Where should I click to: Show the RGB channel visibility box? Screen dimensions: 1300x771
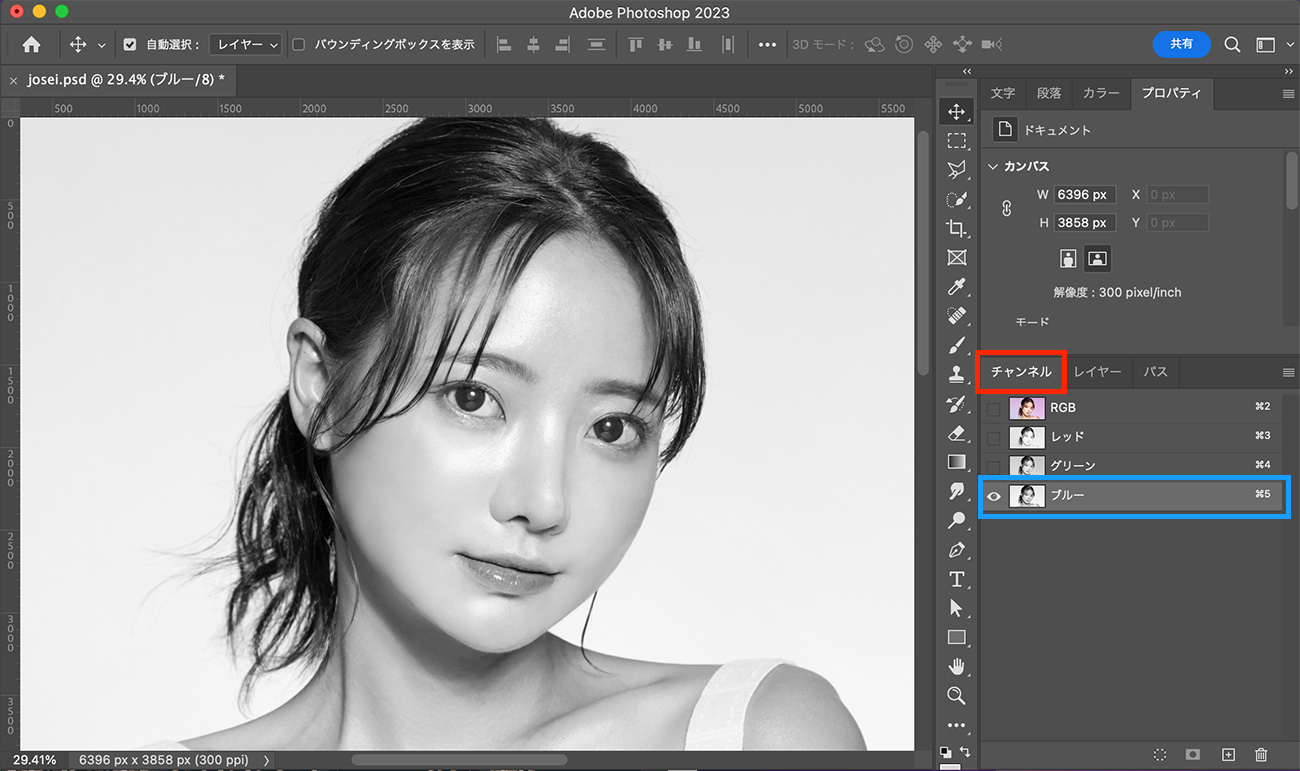(x=993, y=408)
